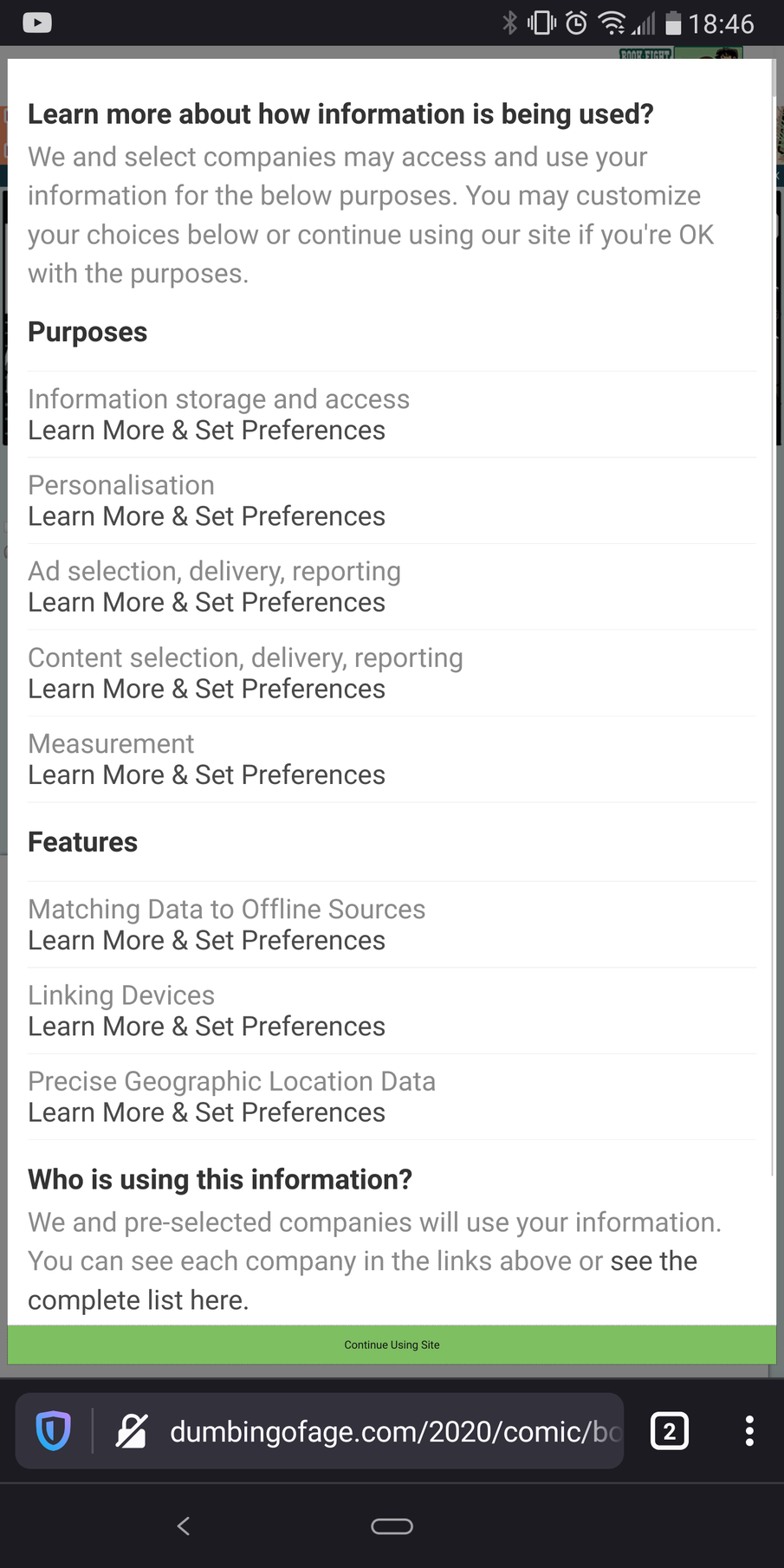Open Learn More under Linking Devices
This screenshot has width=784, height=1568.
pyautogui.click(x=206, y=1027)
